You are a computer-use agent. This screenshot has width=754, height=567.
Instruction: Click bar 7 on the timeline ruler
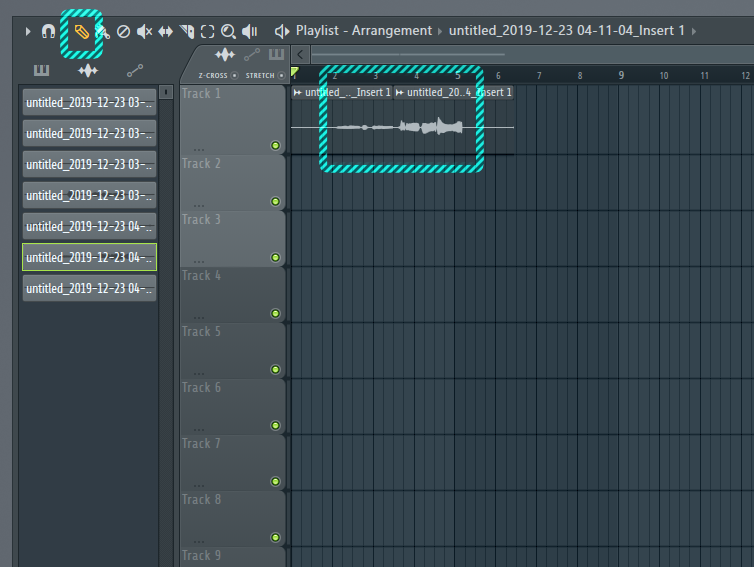tap(539, 76)
